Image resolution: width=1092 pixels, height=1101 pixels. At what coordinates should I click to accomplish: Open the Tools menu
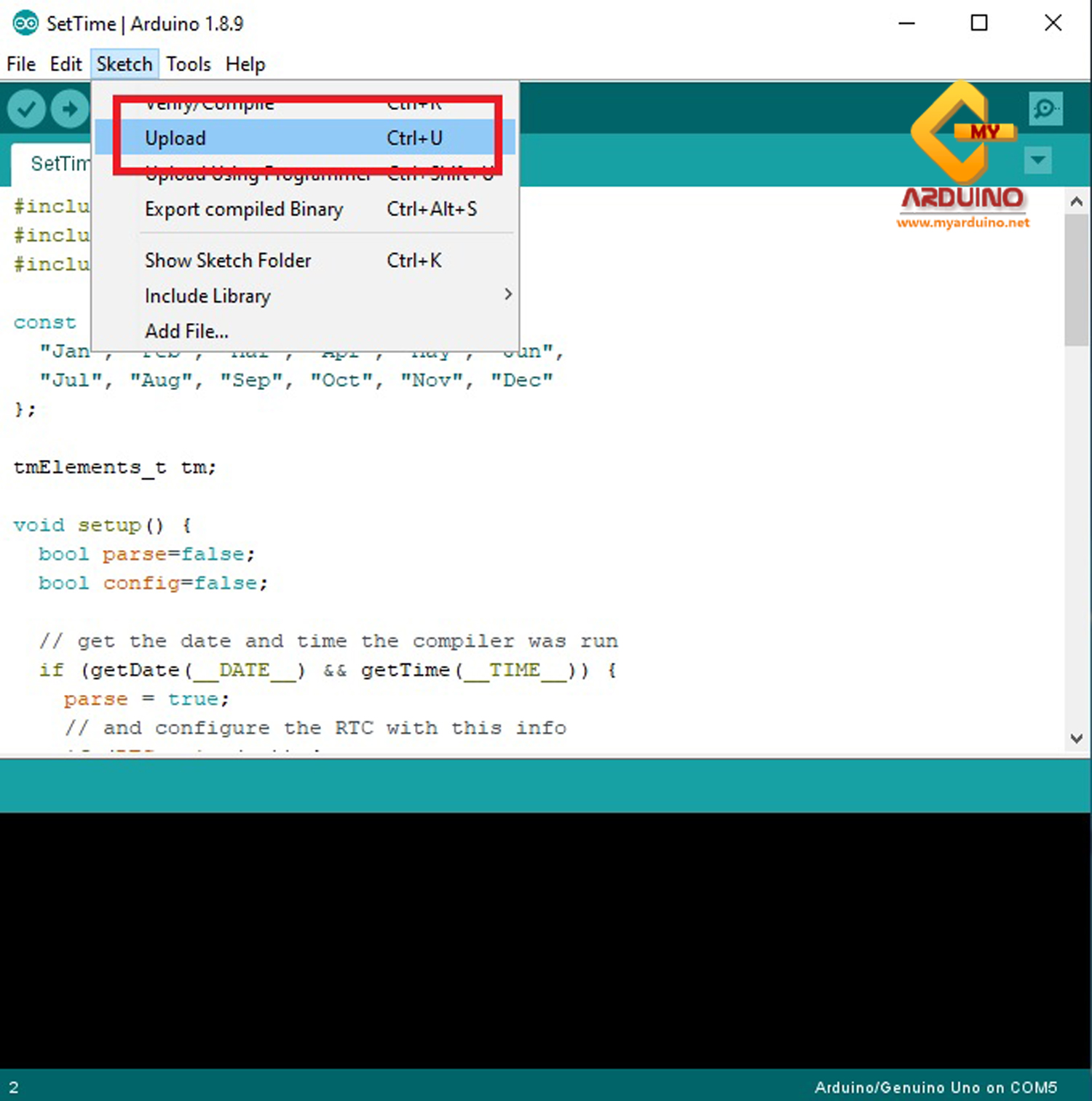[188, 64]
